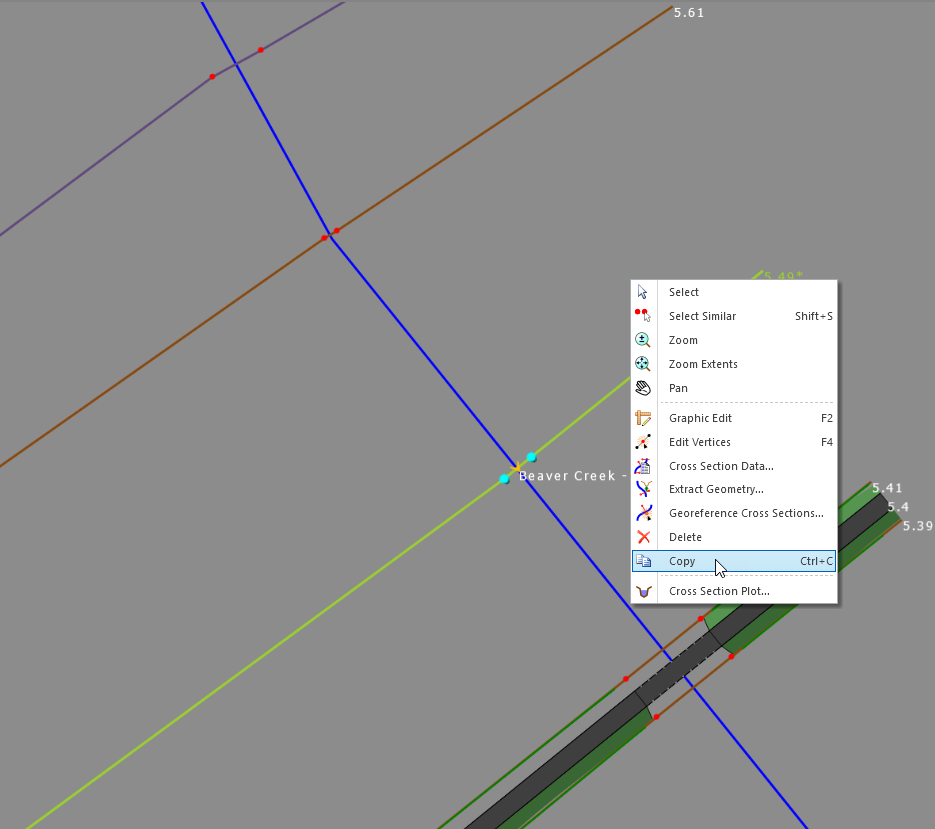Click the Zoom magnifier icon

point(643,340)
